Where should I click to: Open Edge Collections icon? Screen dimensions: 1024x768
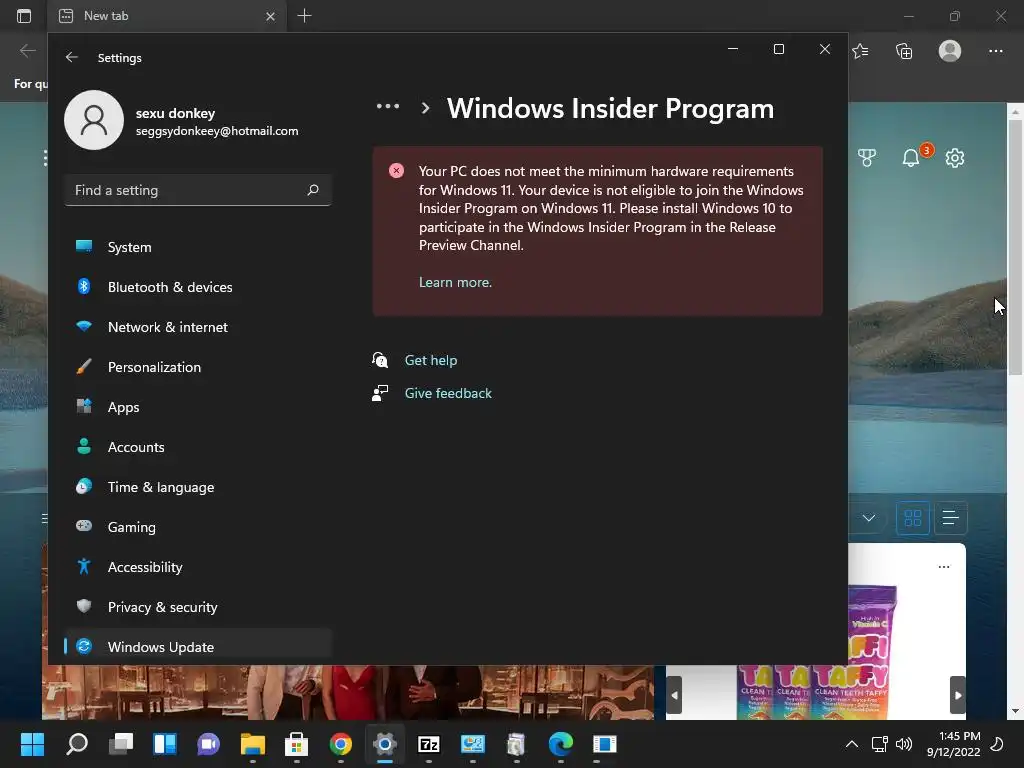tap(904, 51)
